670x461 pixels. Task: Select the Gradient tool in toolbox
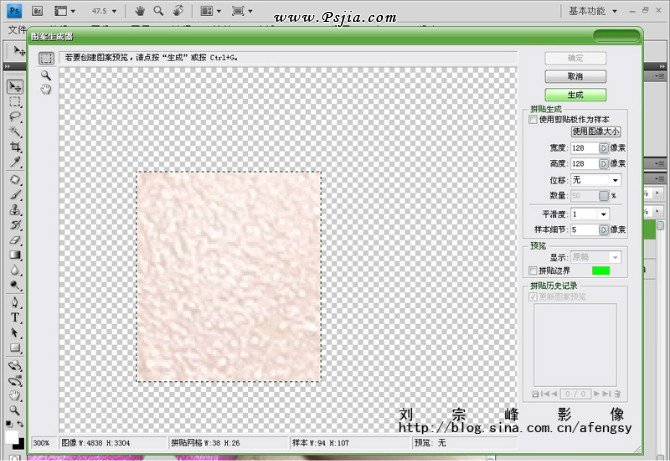tap(15, 255)
